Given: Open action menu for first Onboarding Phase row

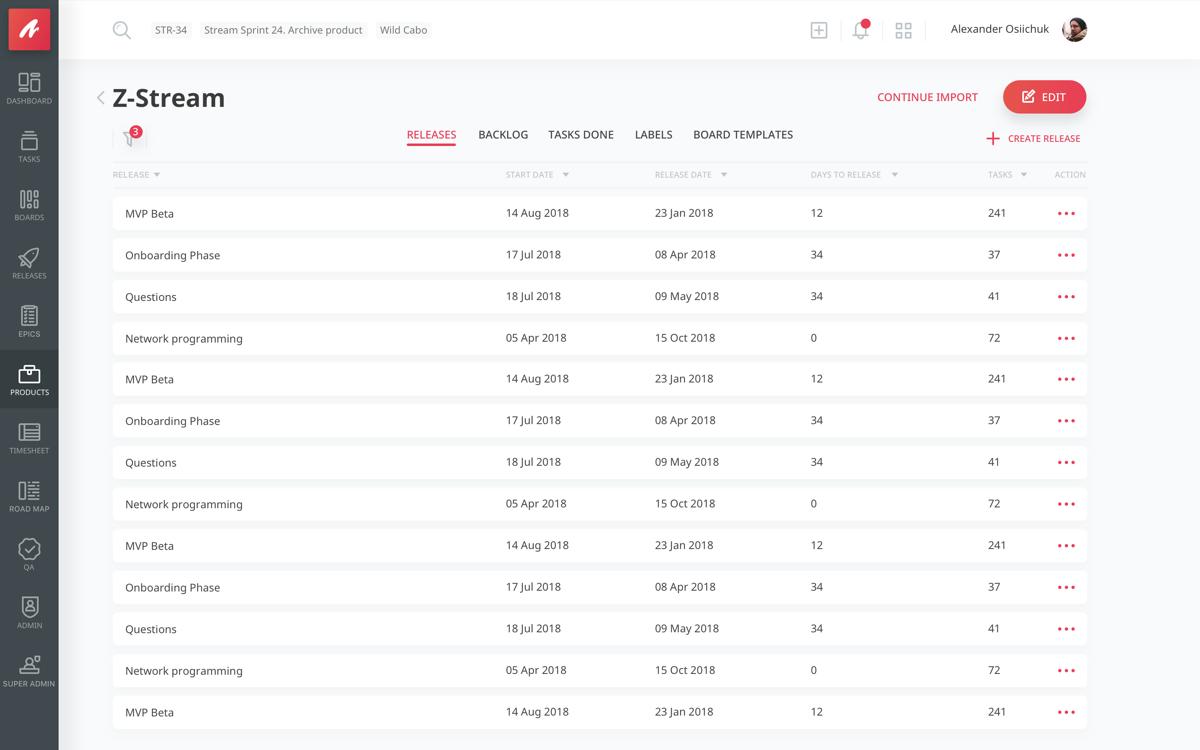Looking at the screenshot, I should point(1066,255).
